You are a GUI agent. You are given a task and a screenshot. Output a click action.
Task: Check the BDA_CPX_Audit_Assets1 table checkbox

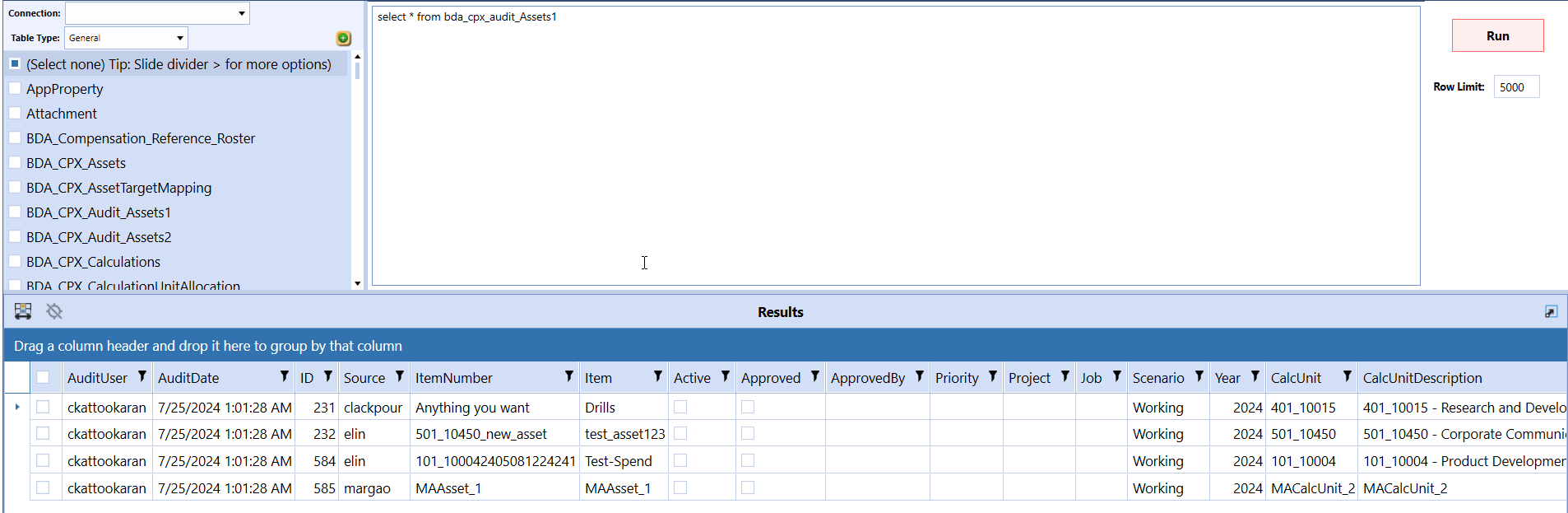15,212
